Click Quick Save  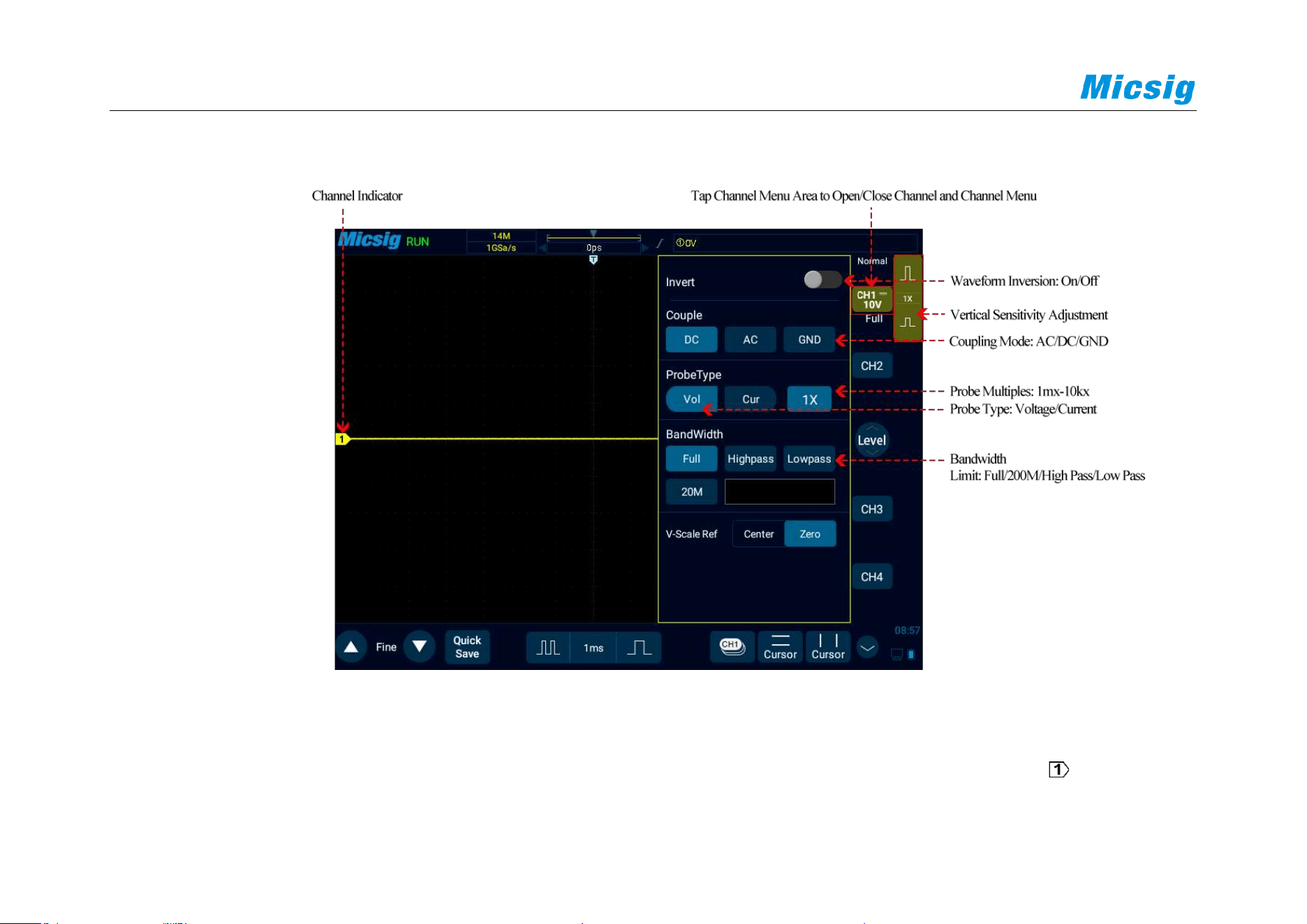(467, 647)
